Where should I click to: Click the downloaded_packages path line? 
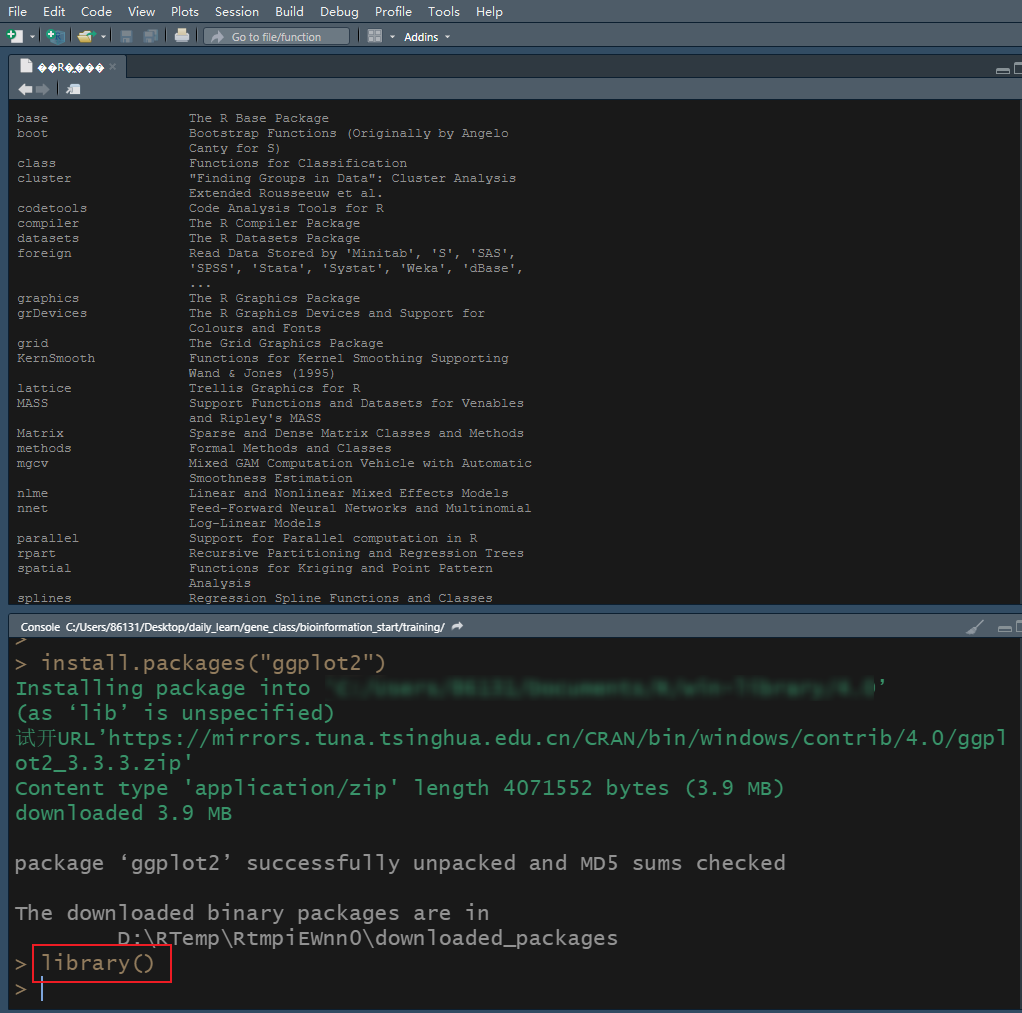368,938
